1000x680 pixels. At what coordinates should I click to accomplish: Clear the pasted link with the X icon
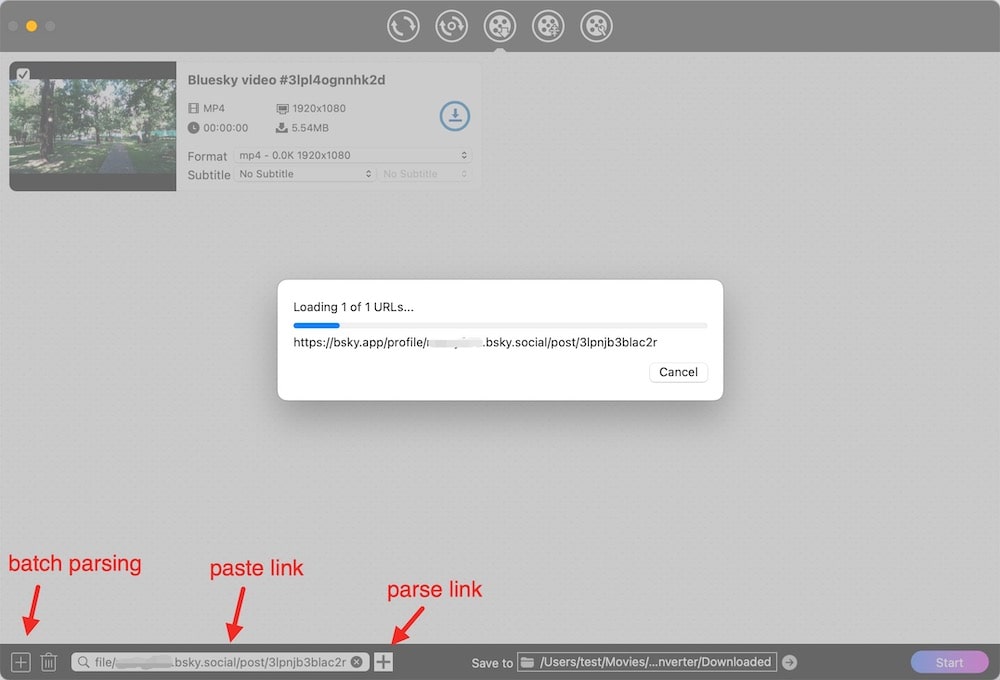click(357, 662)
